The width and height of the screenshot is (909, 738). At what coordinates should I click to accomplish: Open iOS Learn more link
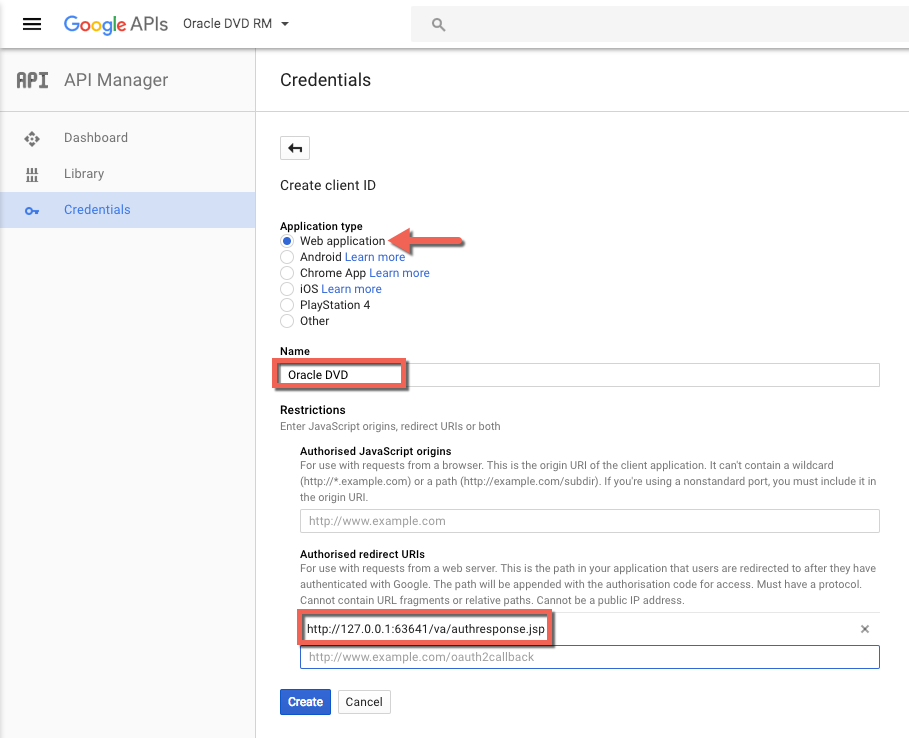click(351, 289)
